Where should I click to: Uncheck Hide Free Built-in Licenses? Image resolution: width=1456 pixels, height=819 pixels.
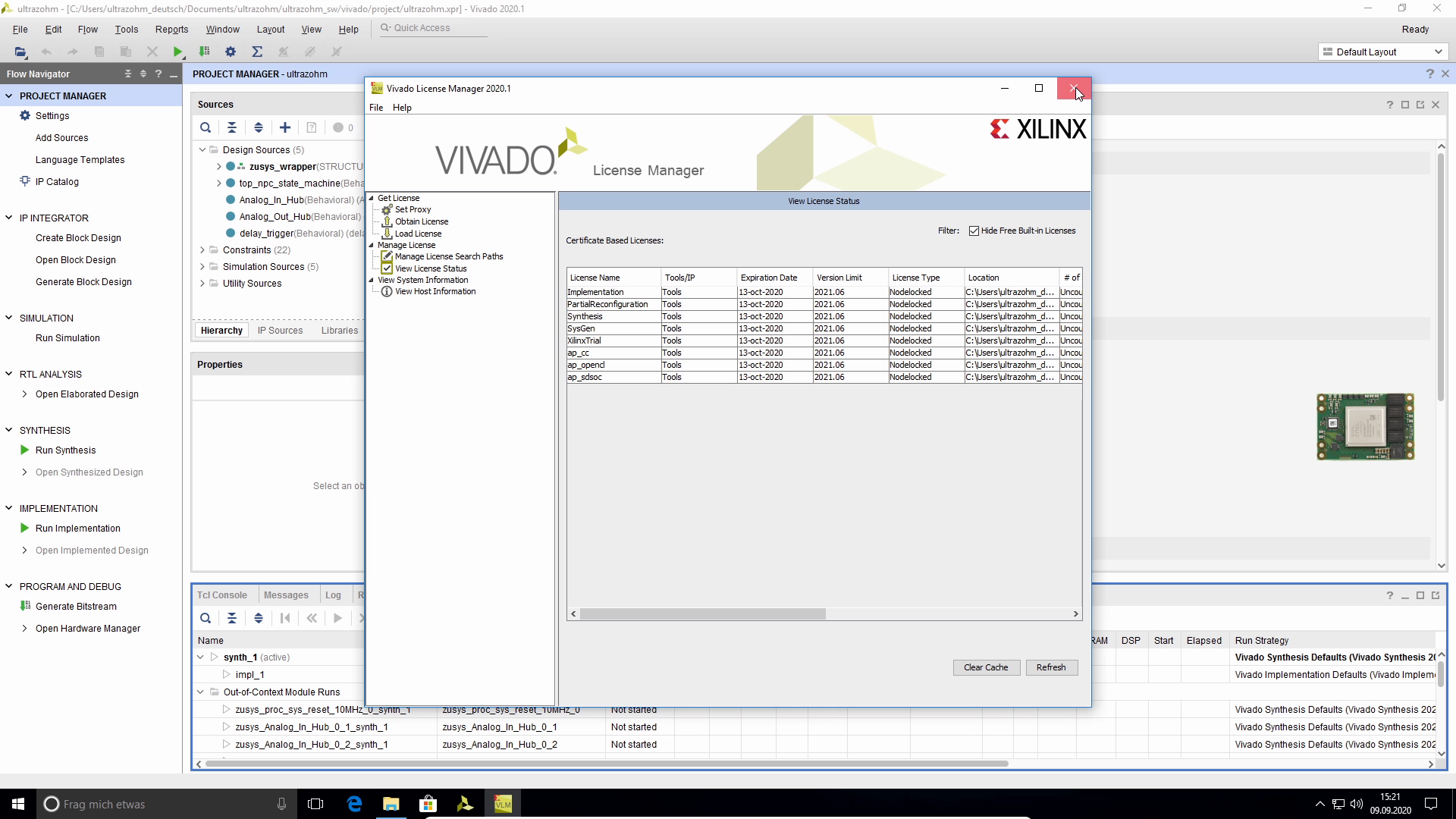coord(975,231)
